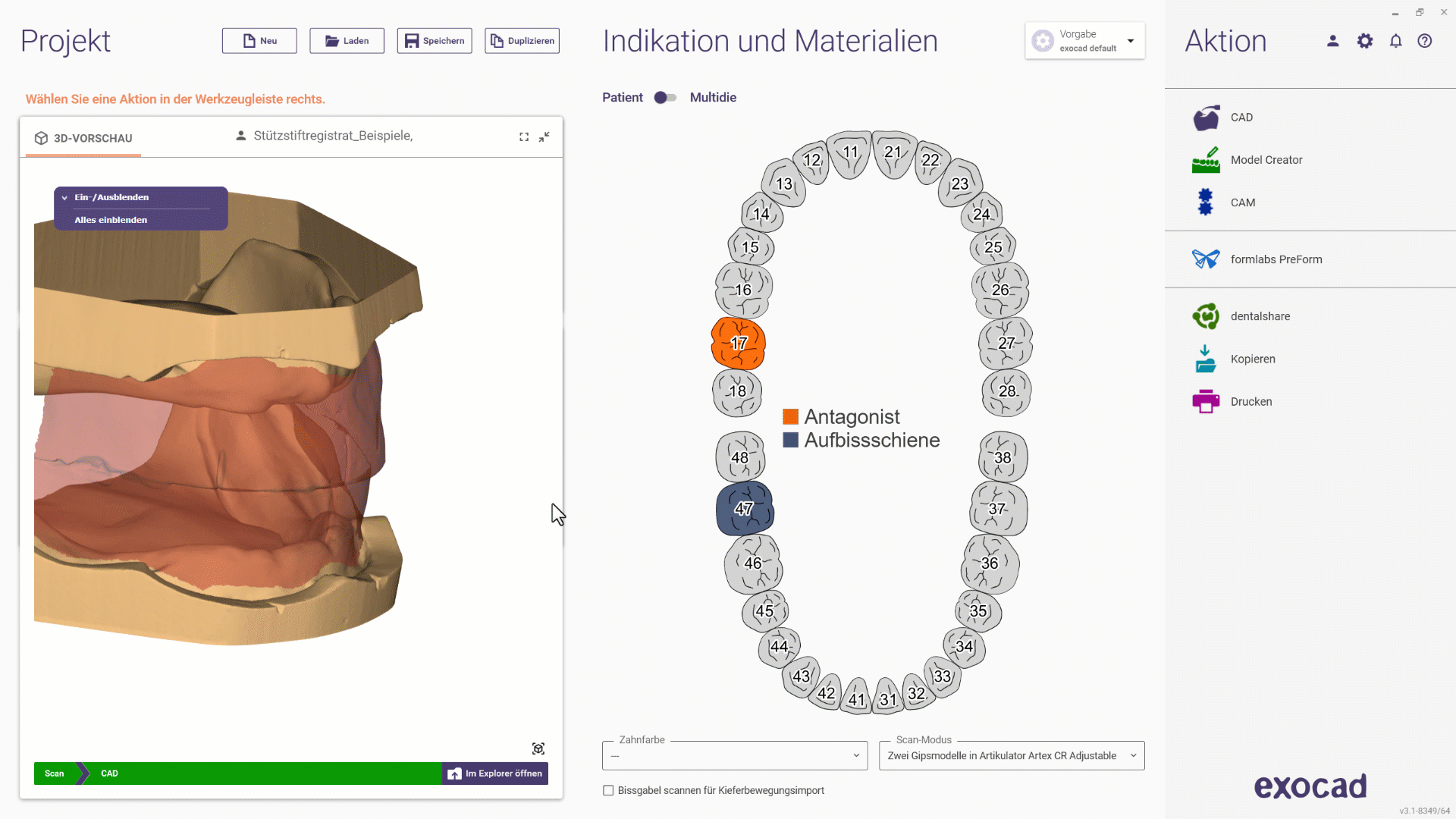Show notifications bell
Image resolution: width=1456 pixels, height=819 pixels.
tap(1395, 41)
